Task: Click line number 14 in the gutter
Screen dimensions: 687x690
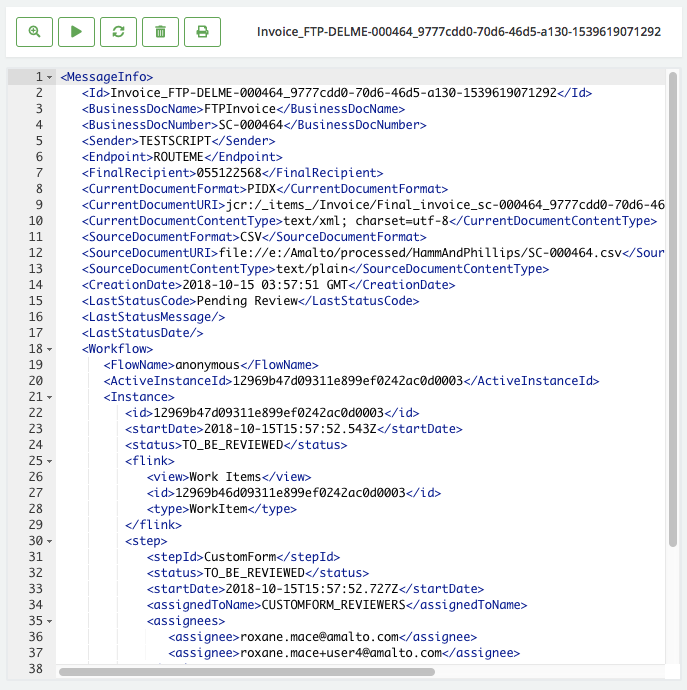Action: (x=37, y=285)
